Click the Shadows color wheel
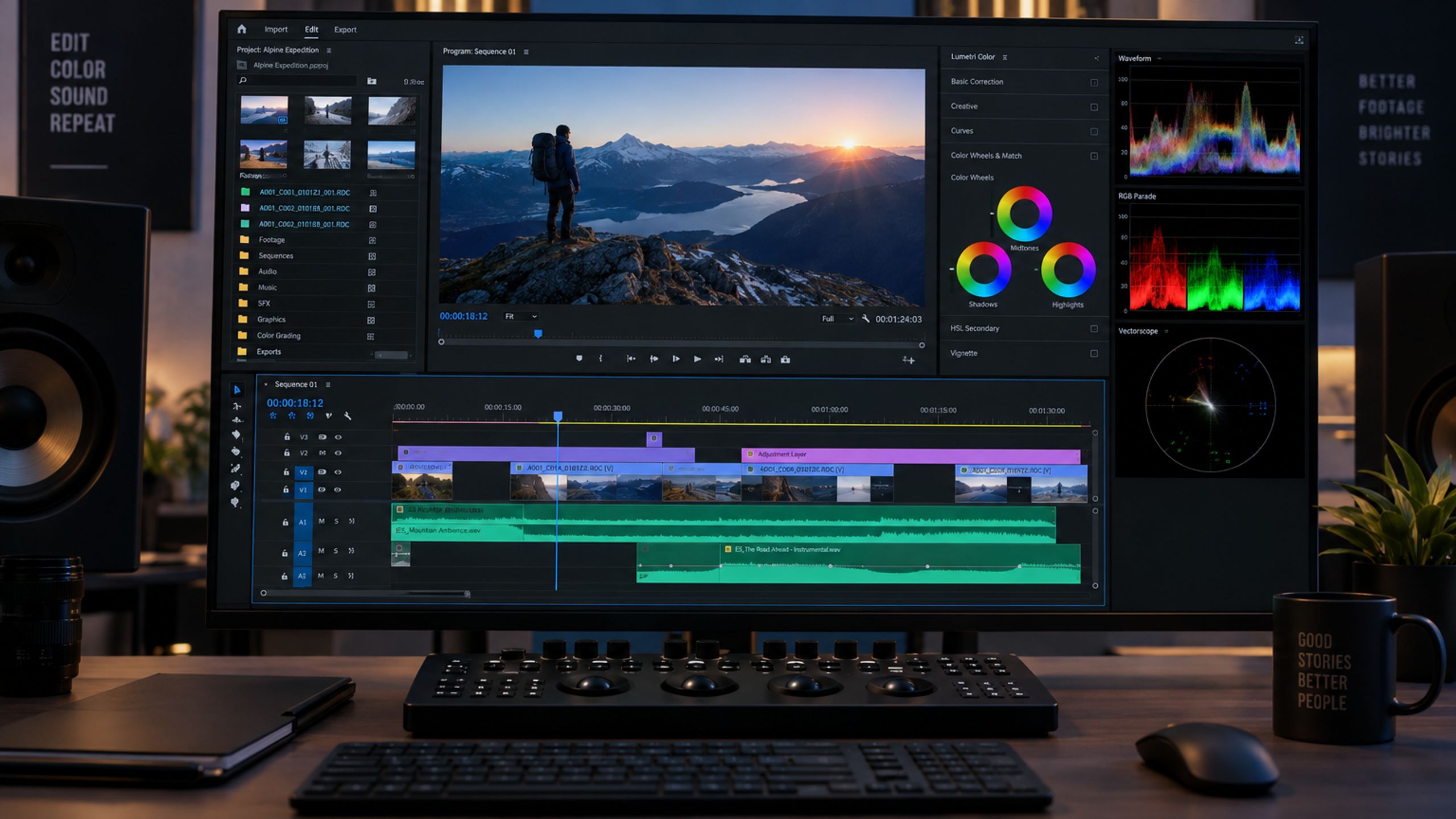Screen dimensions: 1456x819 (983, 270)
